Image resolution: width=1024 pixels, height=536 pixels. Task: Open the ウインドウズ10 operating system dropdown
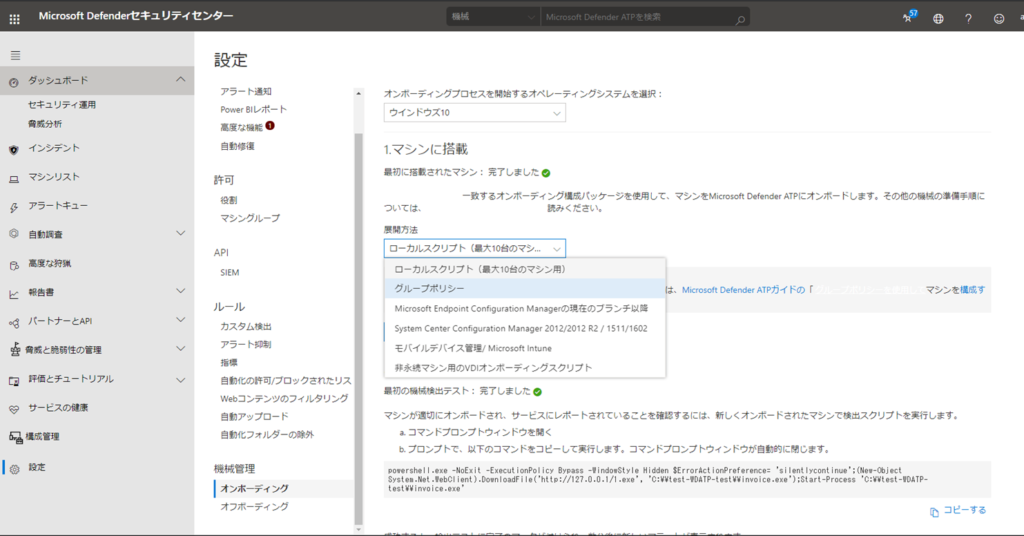pyautogui.click(x=475, y=112)
